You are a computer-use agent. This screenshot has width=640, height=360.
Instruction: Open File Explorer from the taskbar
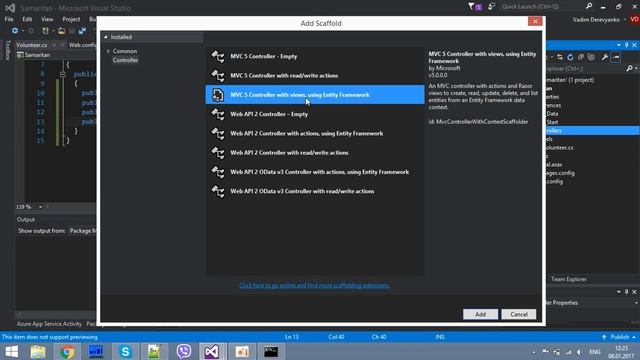[38, 351]
